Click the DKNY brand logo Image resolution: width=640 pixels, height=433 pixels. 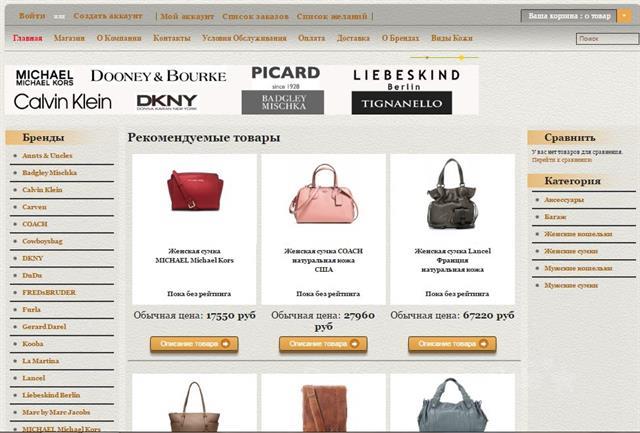167,102
